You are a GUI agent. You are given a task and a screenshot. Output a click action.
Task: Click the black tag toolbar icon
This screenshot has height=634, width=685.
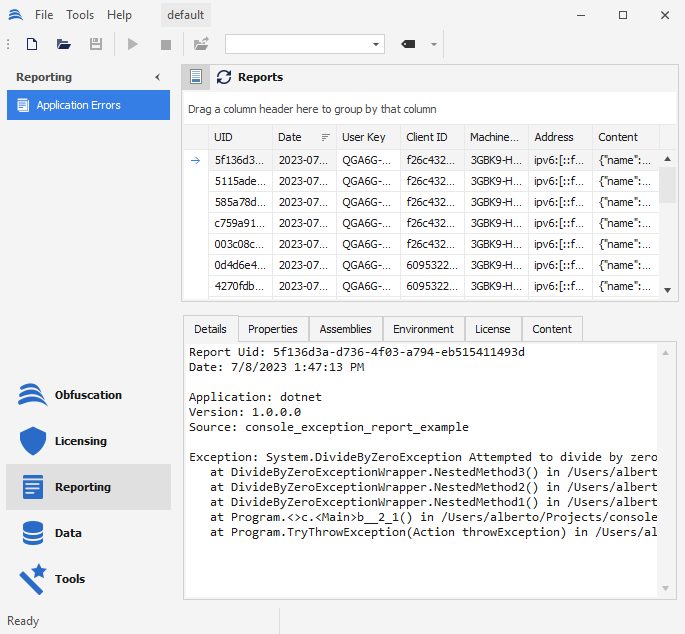[x=408, y=44]
